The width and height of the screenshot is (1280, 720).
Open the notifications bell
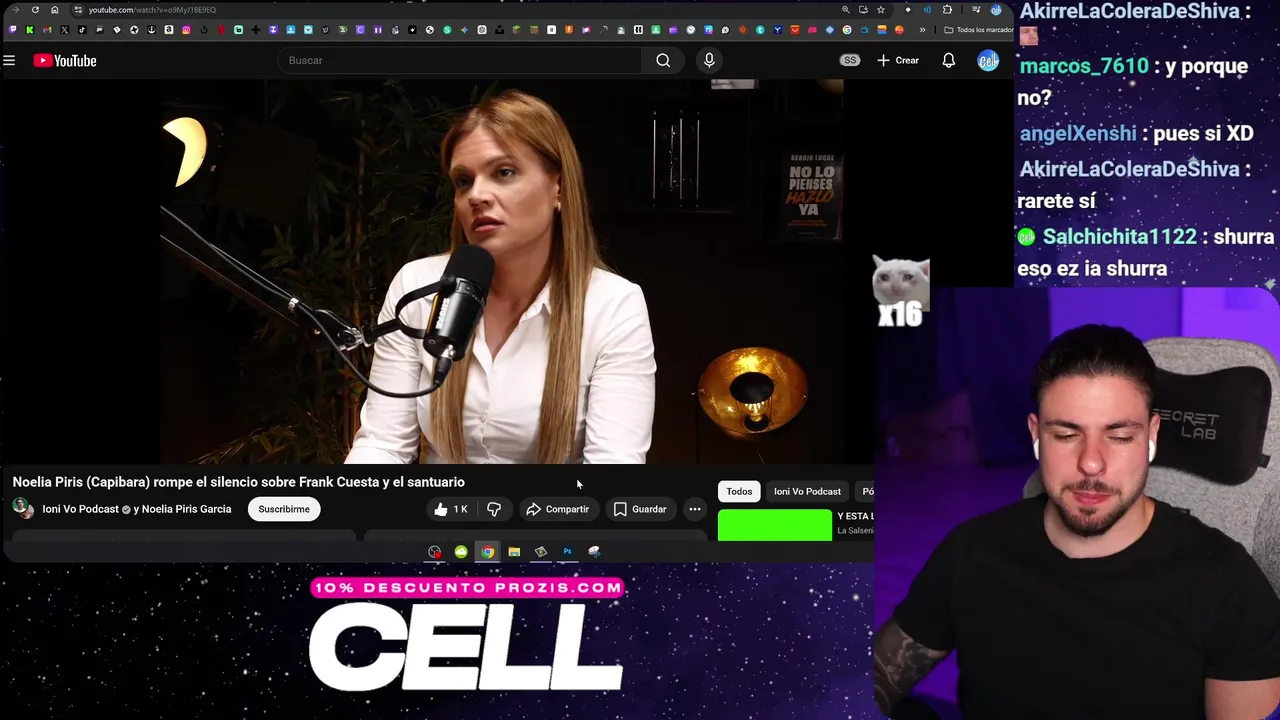tap(948, 60)
